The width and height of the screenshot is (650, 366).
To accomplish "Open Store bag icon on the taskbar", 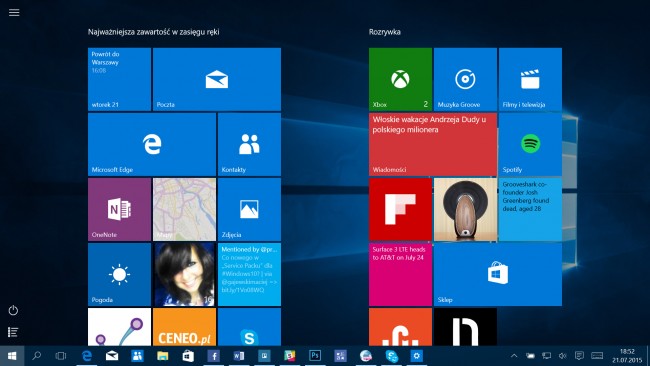I will (x=188, y=356).
